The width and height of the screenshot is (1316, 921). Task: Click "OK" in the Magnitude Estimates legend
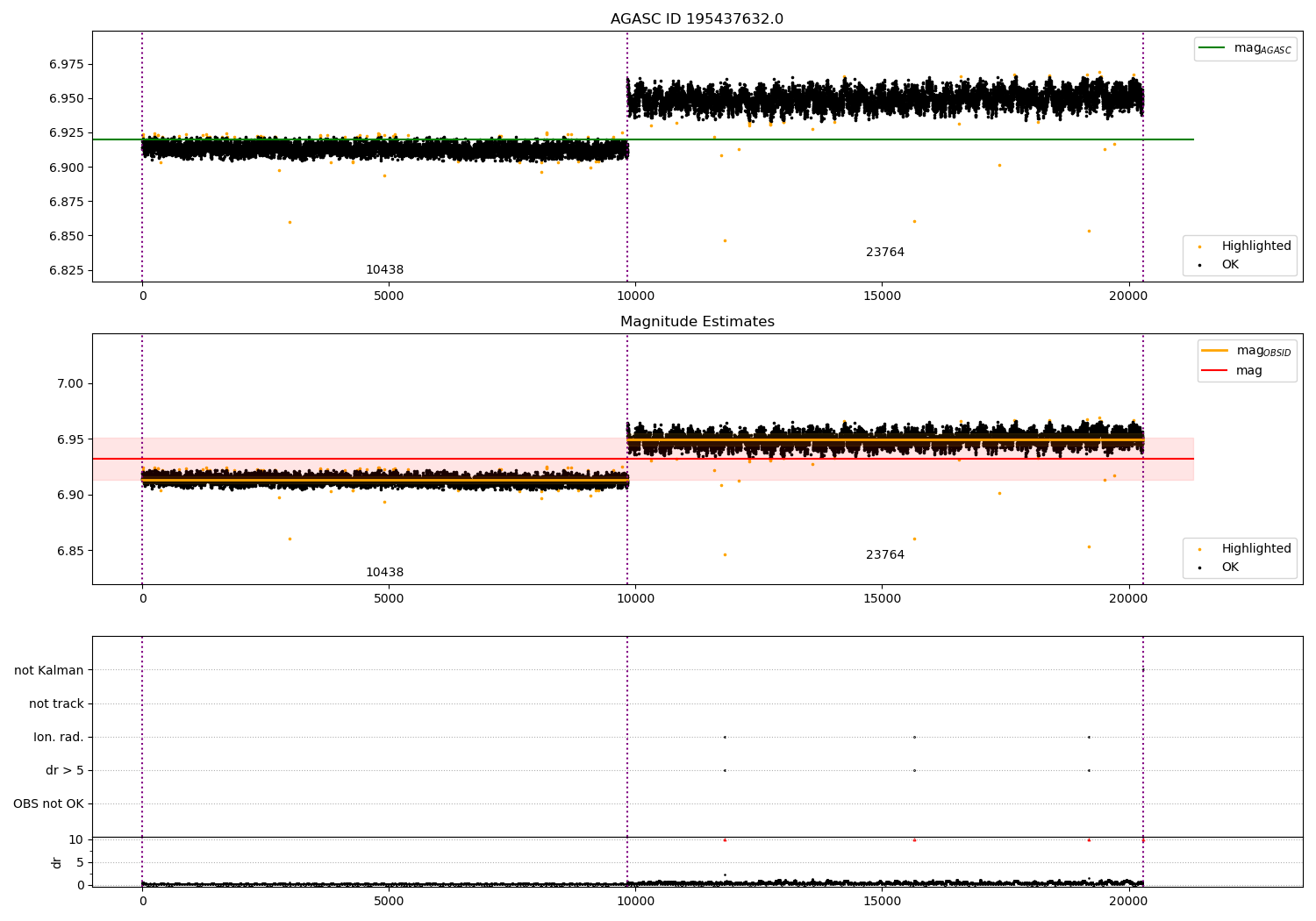(1230, 568)
